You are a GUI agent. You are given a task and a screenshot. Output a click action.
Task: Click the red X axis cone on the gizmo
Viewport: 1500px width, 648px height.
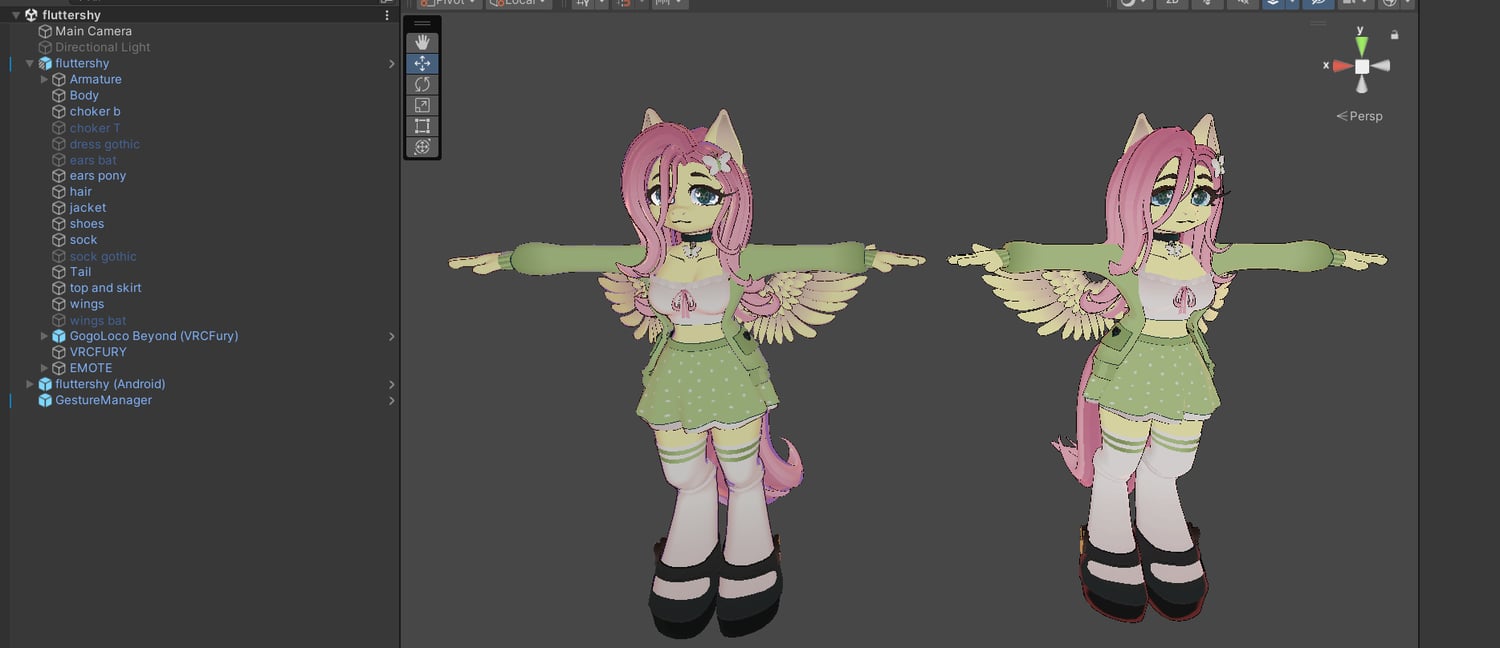(1343, 66)
